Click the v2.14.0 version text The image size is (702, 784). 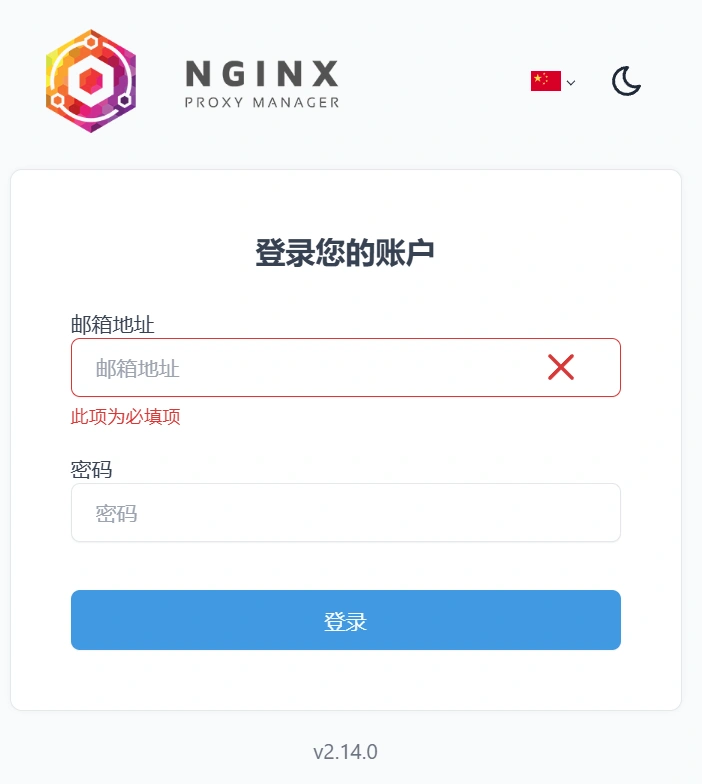coord(346,752)
